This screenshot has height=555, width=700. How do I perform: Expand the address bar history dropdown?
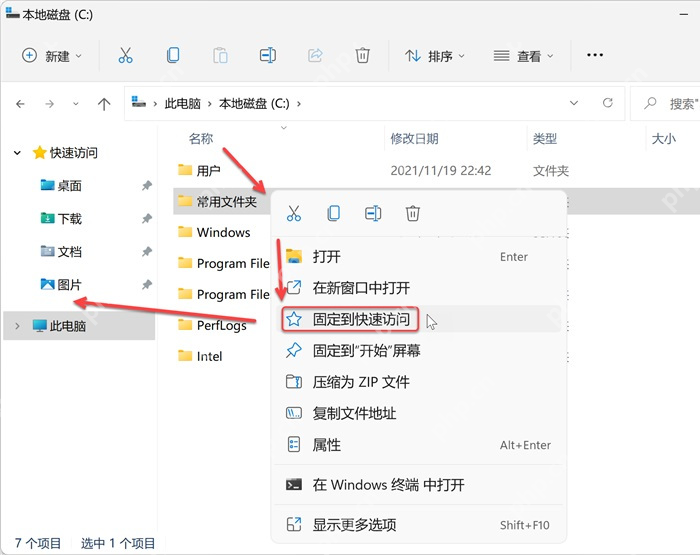(x=574, y=103)
